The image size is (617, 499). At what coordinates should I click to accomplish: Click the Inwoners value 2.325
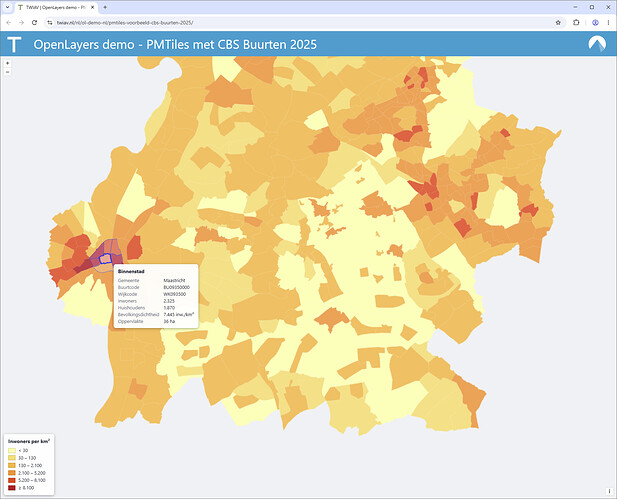[169, 301]
